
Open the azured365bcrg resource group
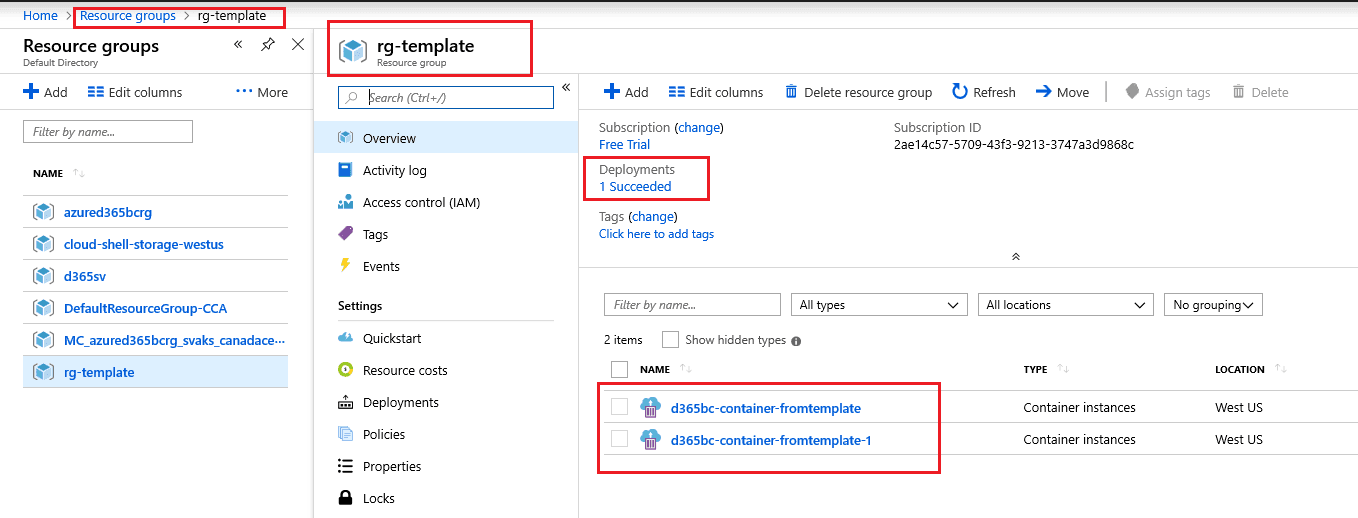pos(108,212)
